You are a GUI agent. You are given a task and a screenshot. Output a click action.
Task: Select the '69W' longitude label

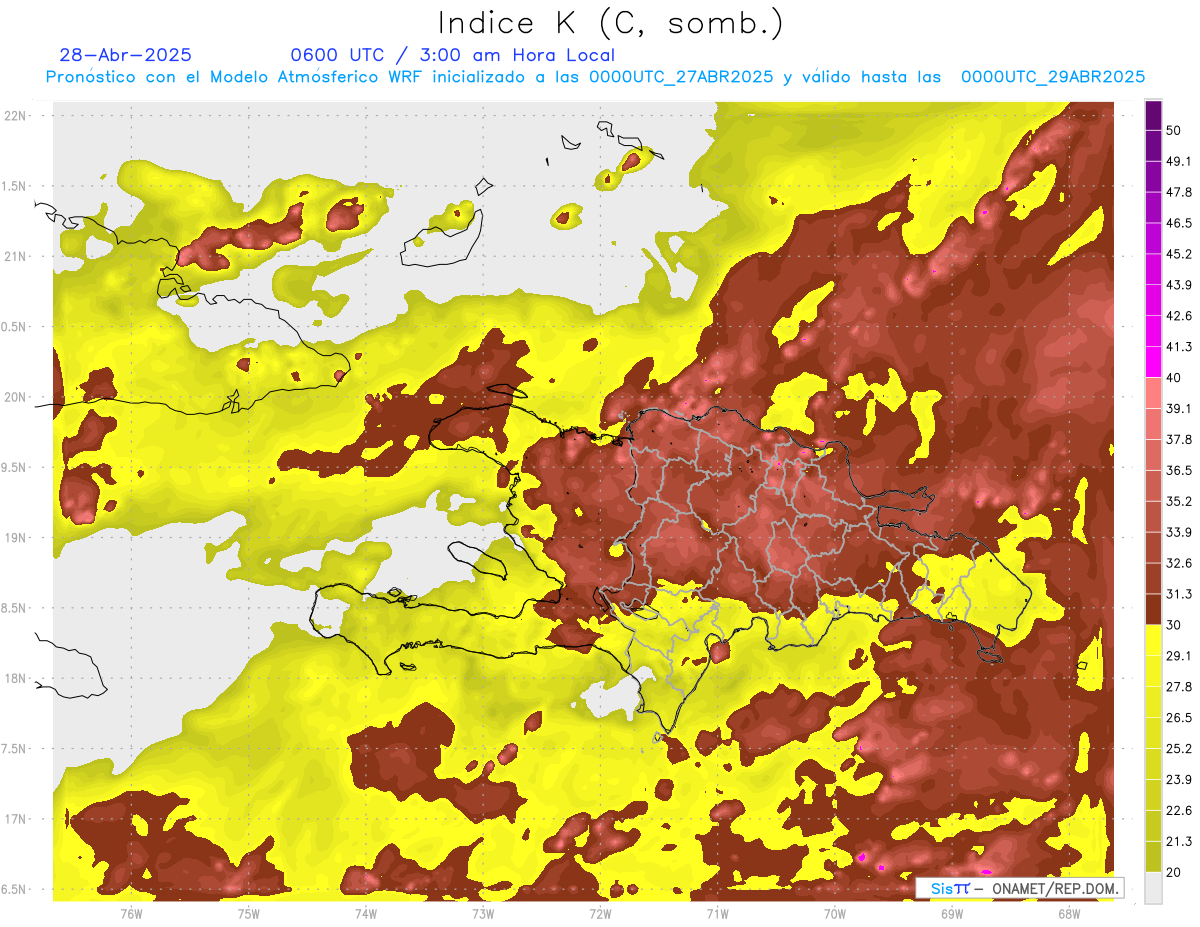952,913
